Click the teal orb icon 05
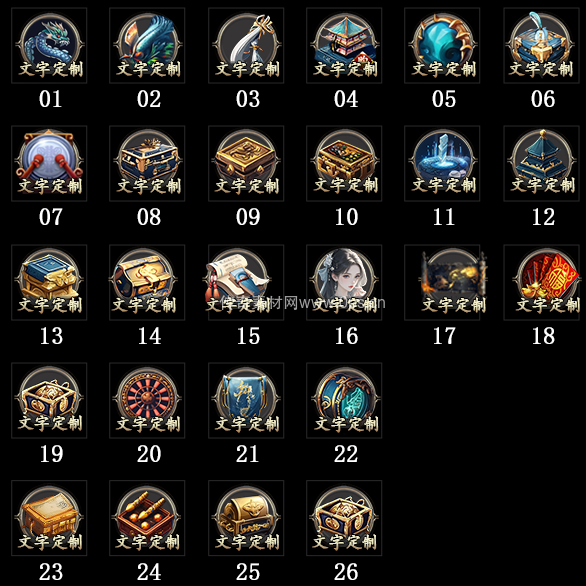586x586 pixels. (442, 45)
